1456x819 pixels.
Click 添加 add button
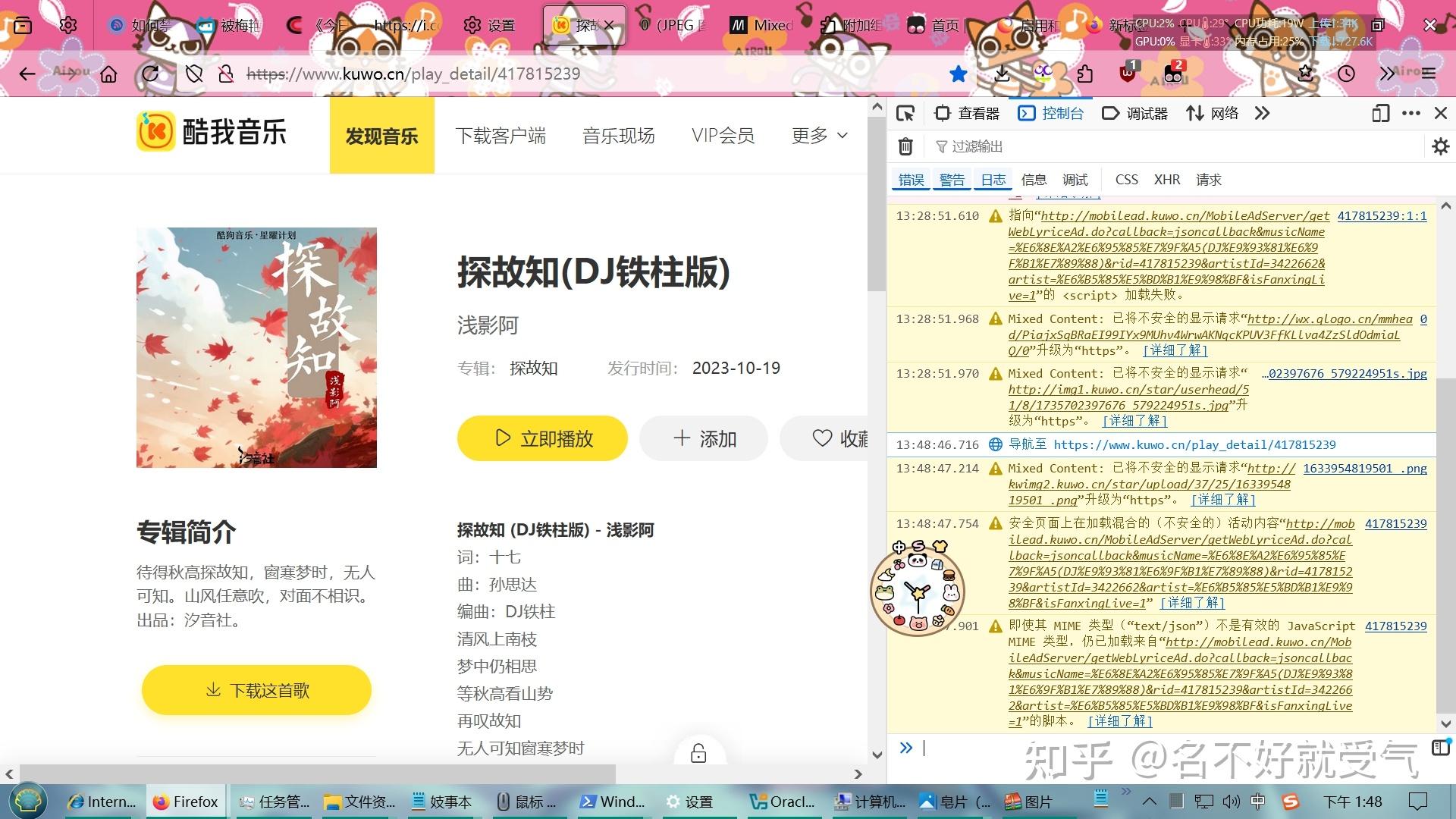pos(704,438)
